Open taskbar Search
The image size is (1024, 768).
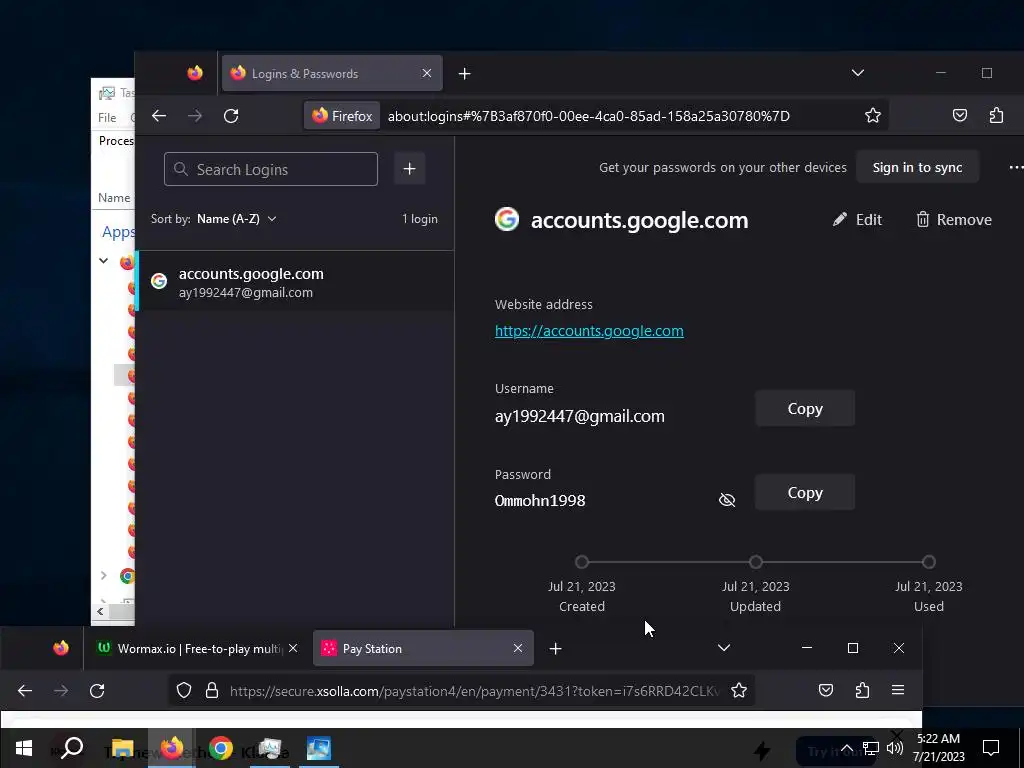(x=72, y=748)
